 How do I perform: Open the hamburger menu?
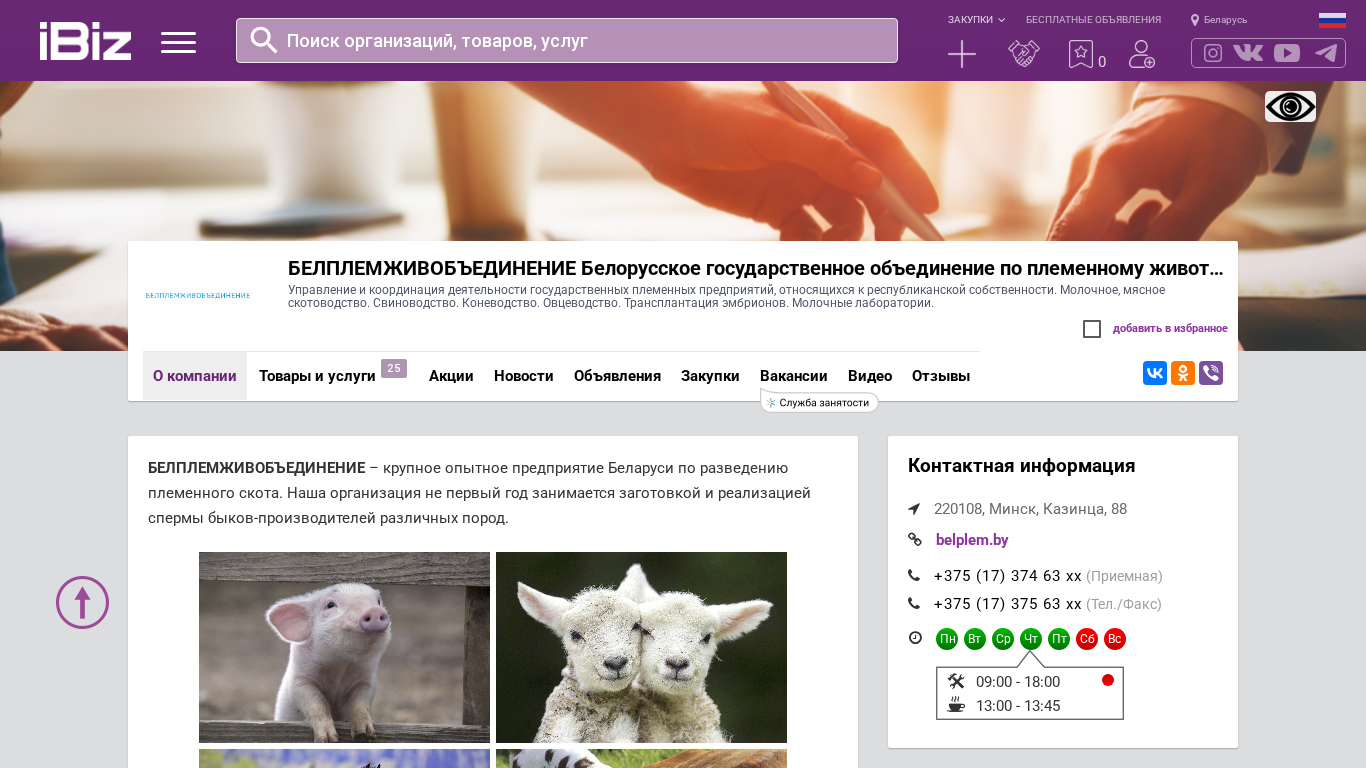click(178, 42)
